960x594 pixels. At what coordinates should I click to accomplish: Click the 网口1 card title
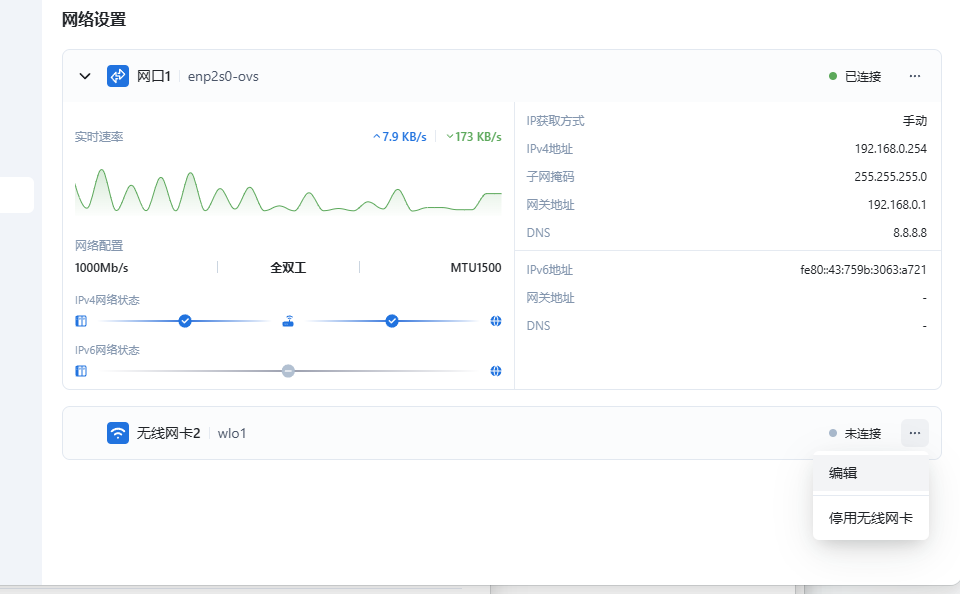point(154,76)
